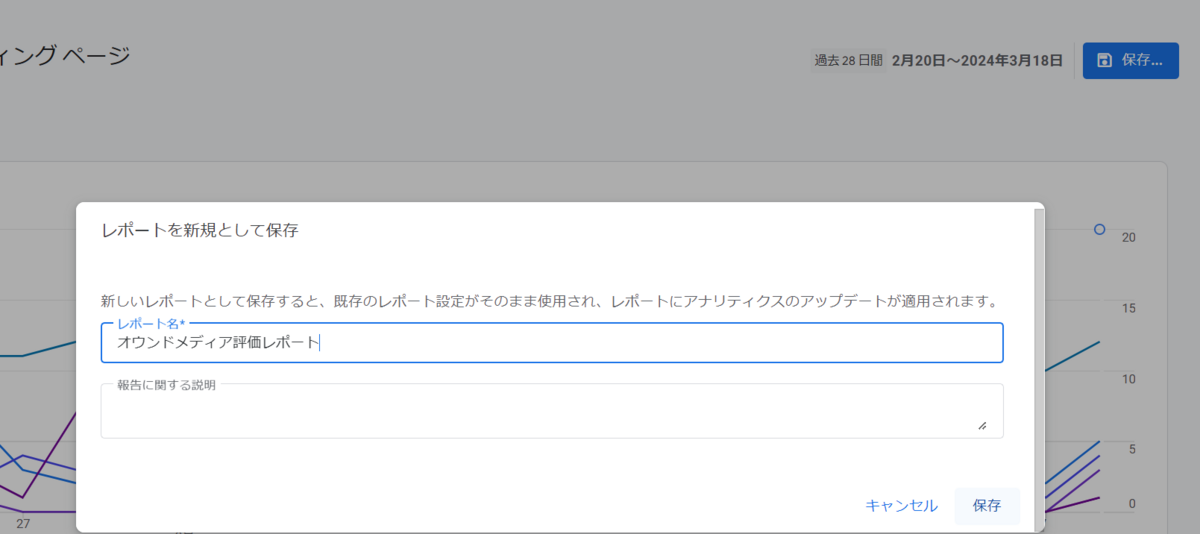Image resolution: width=1200 pixels, height=534 pixels.
Task: Click キャンセル to dismiss the dialog
Action: click(902, 506)
